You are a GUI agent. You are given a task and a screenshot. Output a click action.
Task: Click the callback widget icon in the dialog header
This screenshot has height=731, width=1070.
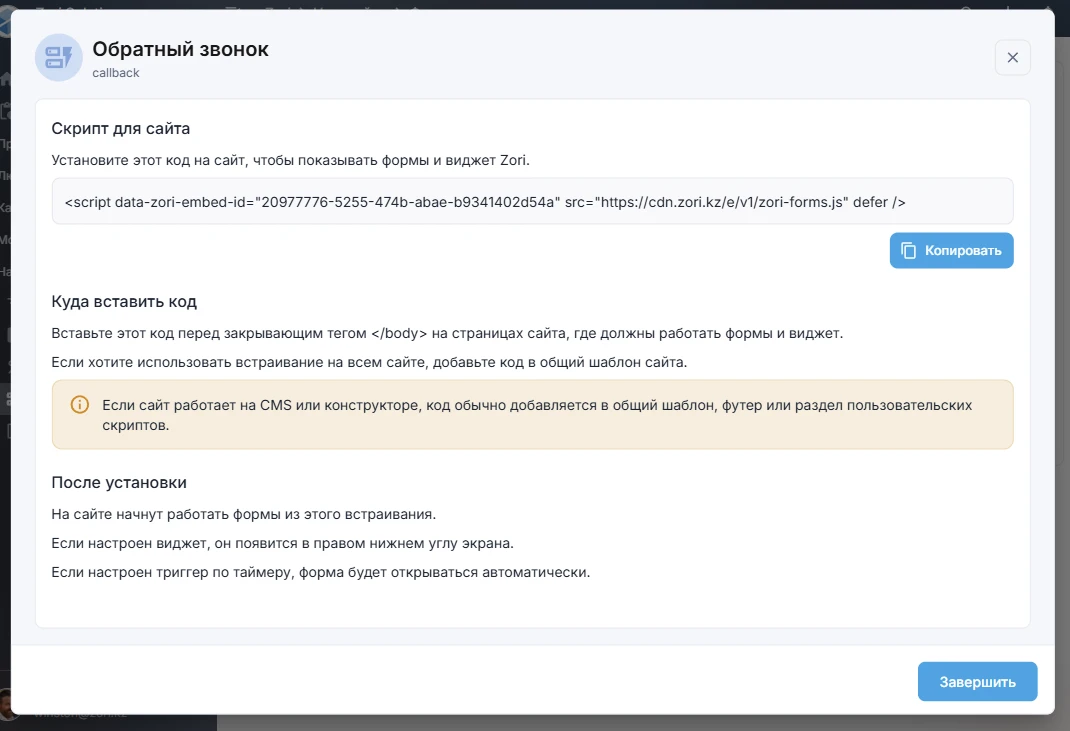(57, 57)
